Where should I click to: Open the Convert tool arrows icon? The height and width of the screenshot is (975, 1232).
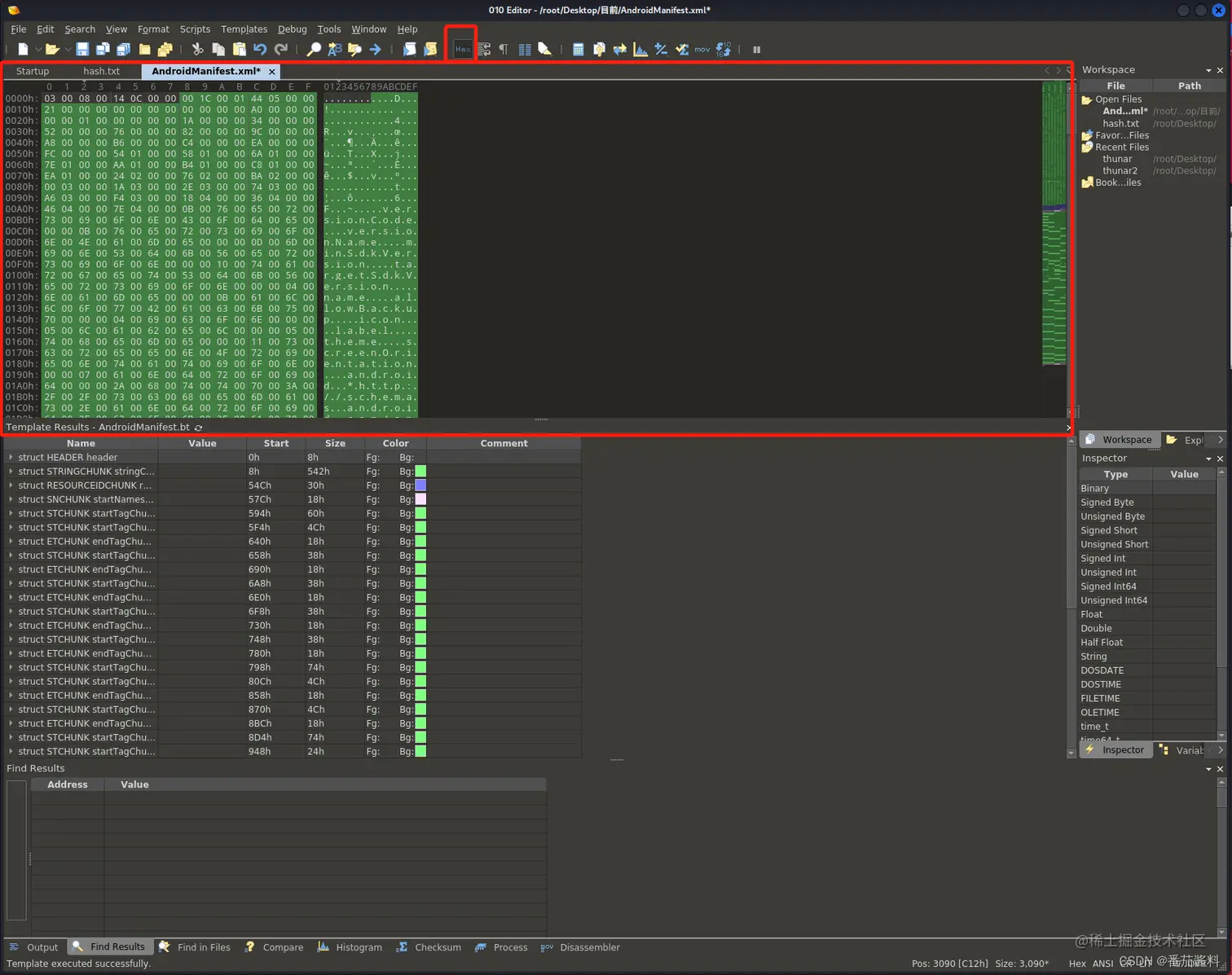[x=620, y=50]
